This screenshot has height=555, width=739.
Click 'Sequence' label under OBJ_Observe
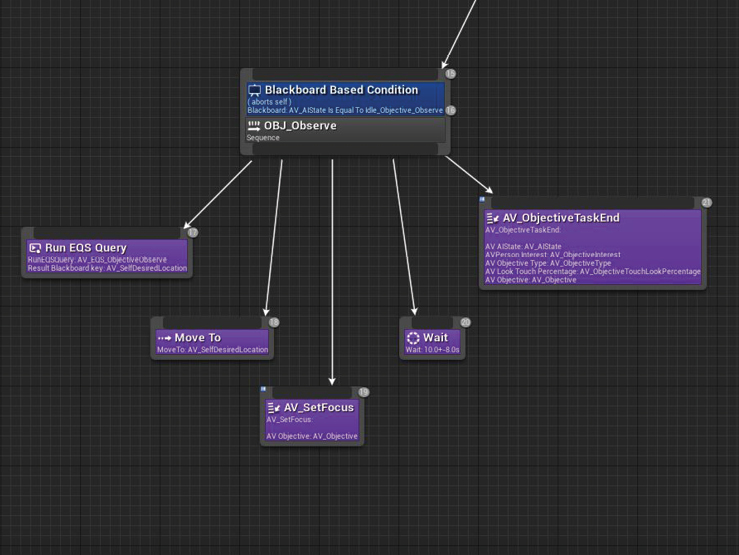(263, 138)
